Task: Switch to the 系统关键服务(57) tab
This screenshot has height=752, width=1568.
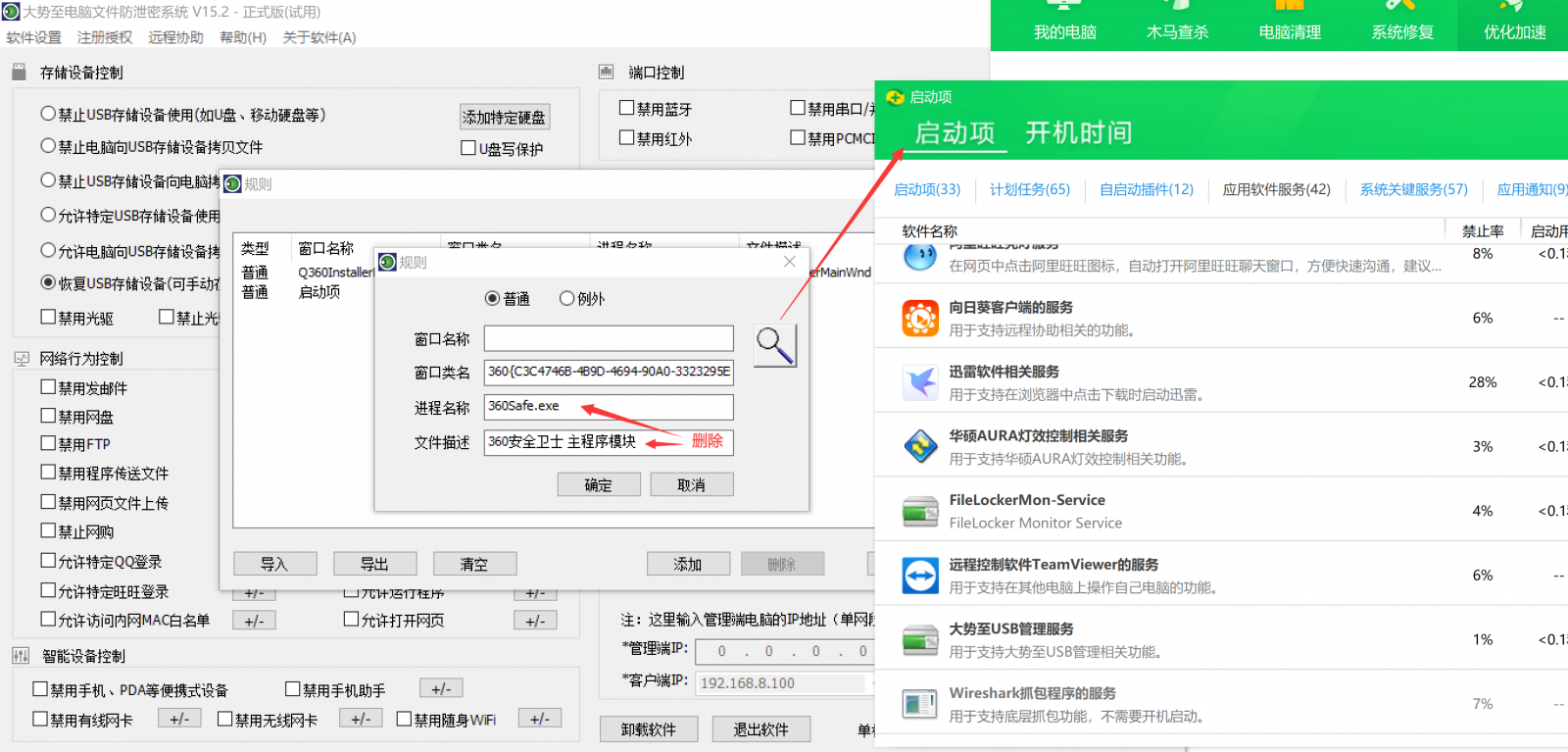Action: tap(1414, 189)
